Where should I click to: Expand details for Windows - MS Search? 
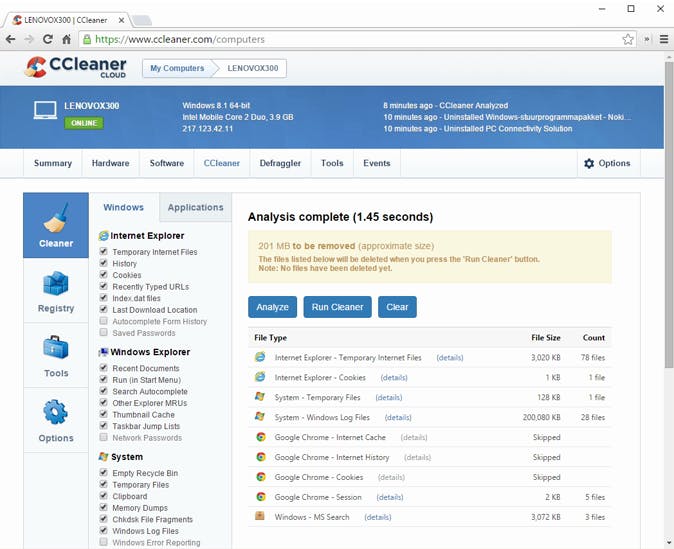pos(378,517)
